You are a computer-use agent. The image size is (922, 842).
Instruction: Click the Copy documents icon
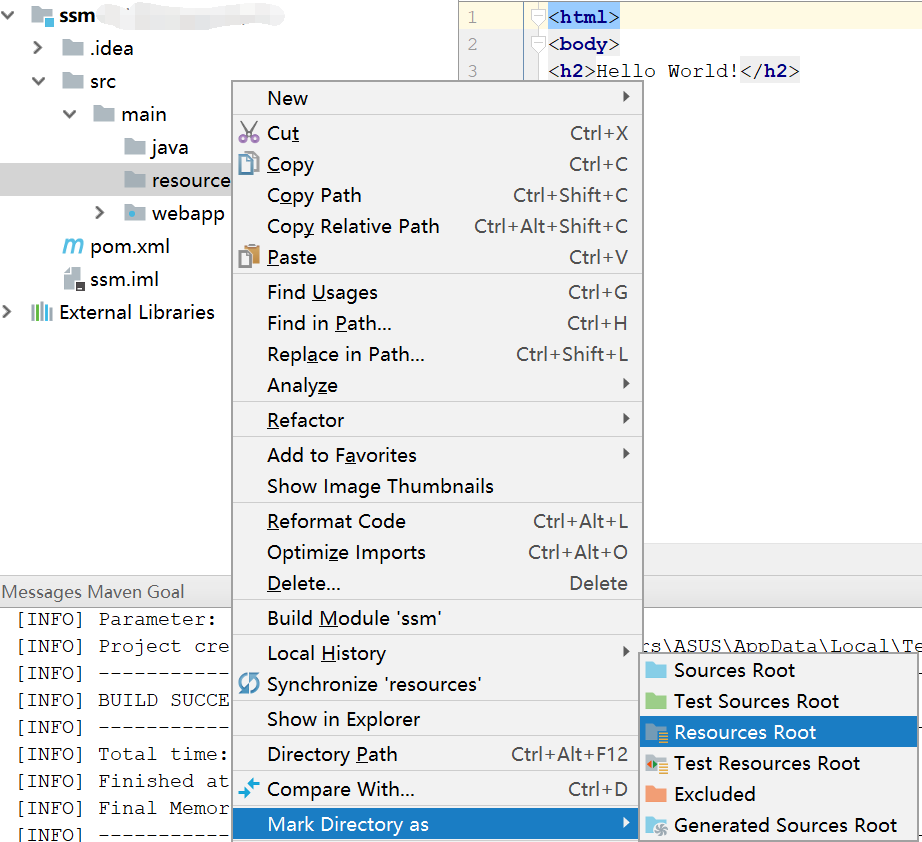tap(249, 163)
